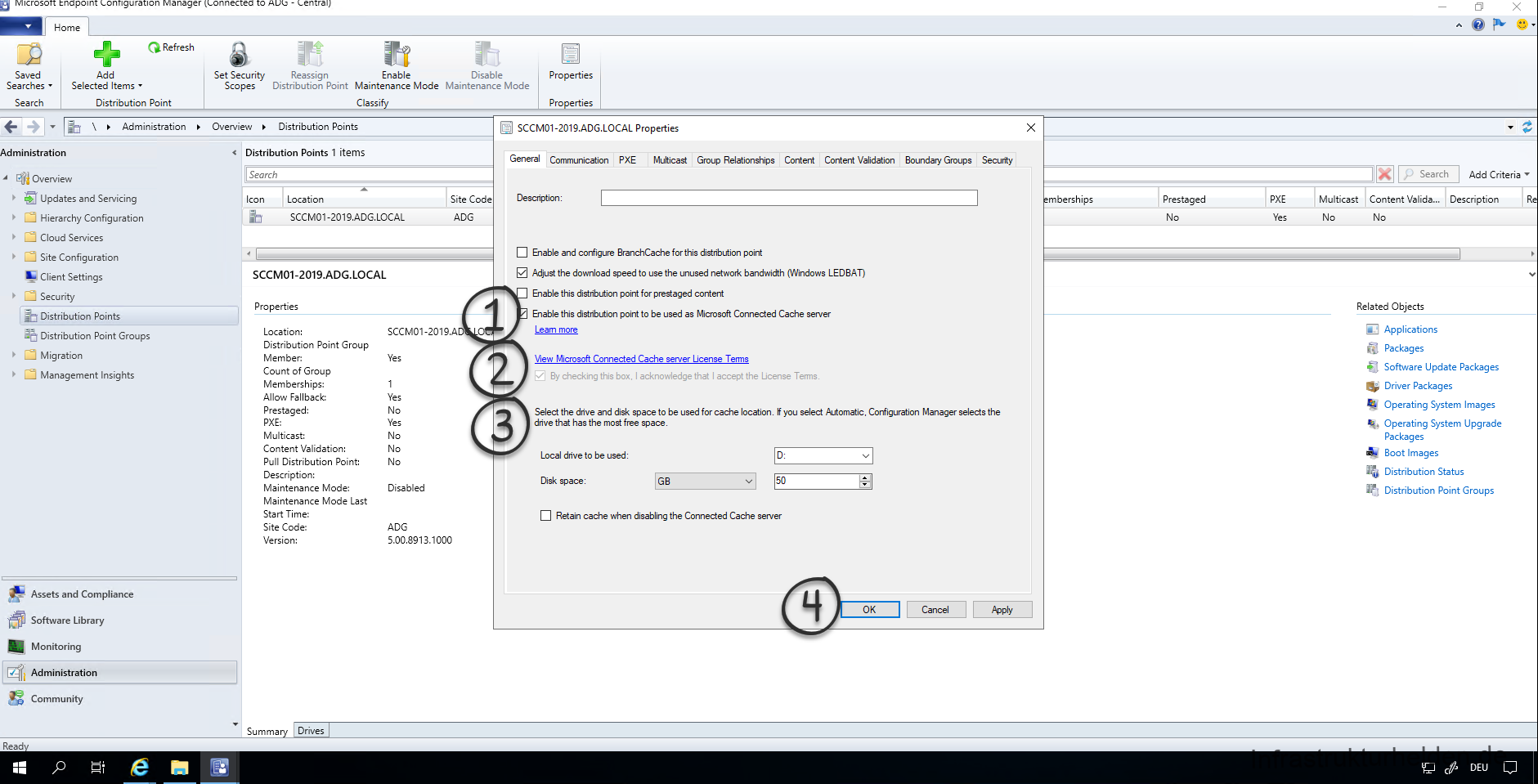The height and width of the screenshot is (784, 1538).
Task: Switch to Drives tab at bottom
Action: [x=311, y=731]
